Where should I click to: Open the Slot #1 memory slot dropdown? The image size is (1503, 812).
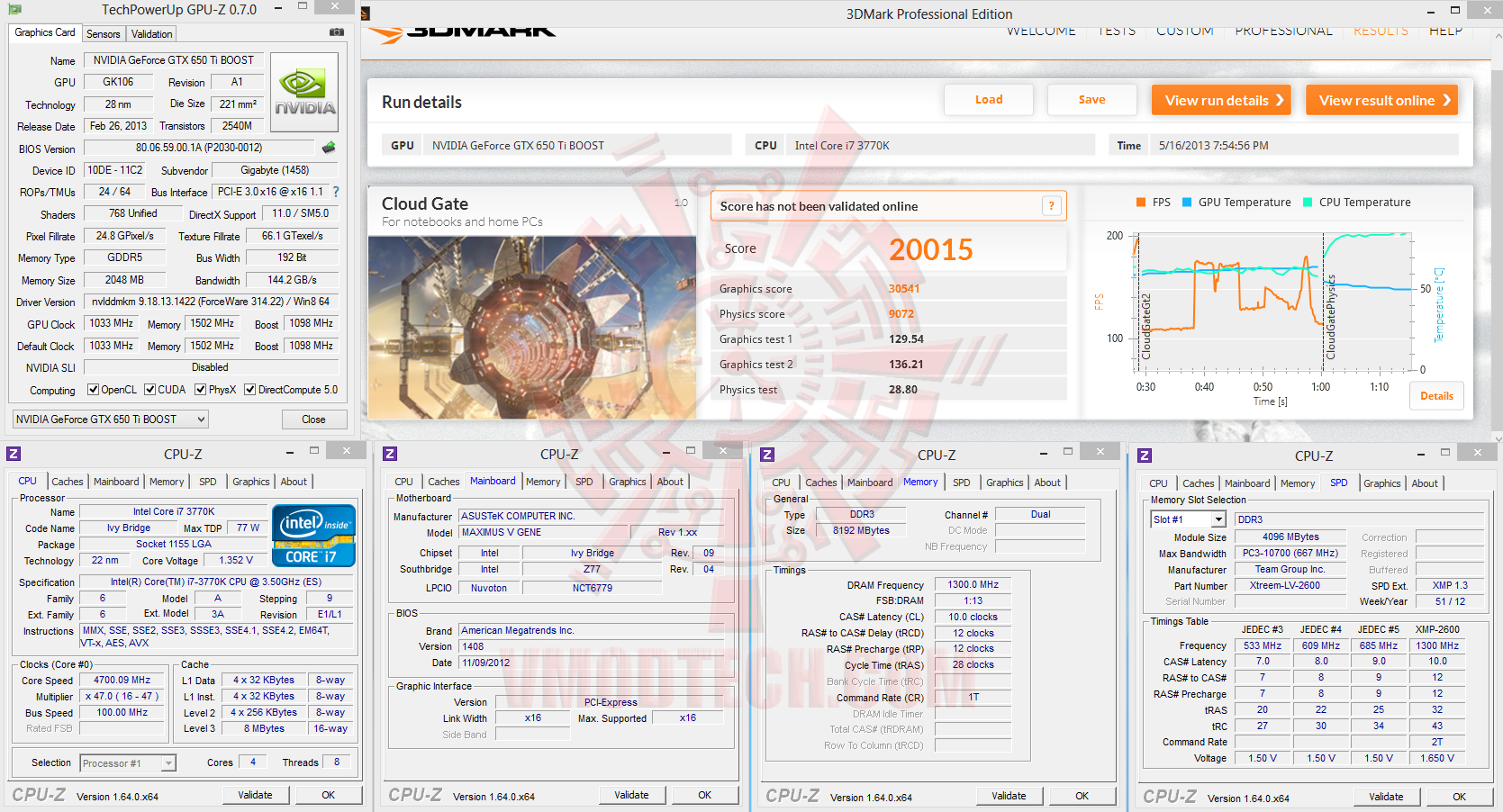1188,519
